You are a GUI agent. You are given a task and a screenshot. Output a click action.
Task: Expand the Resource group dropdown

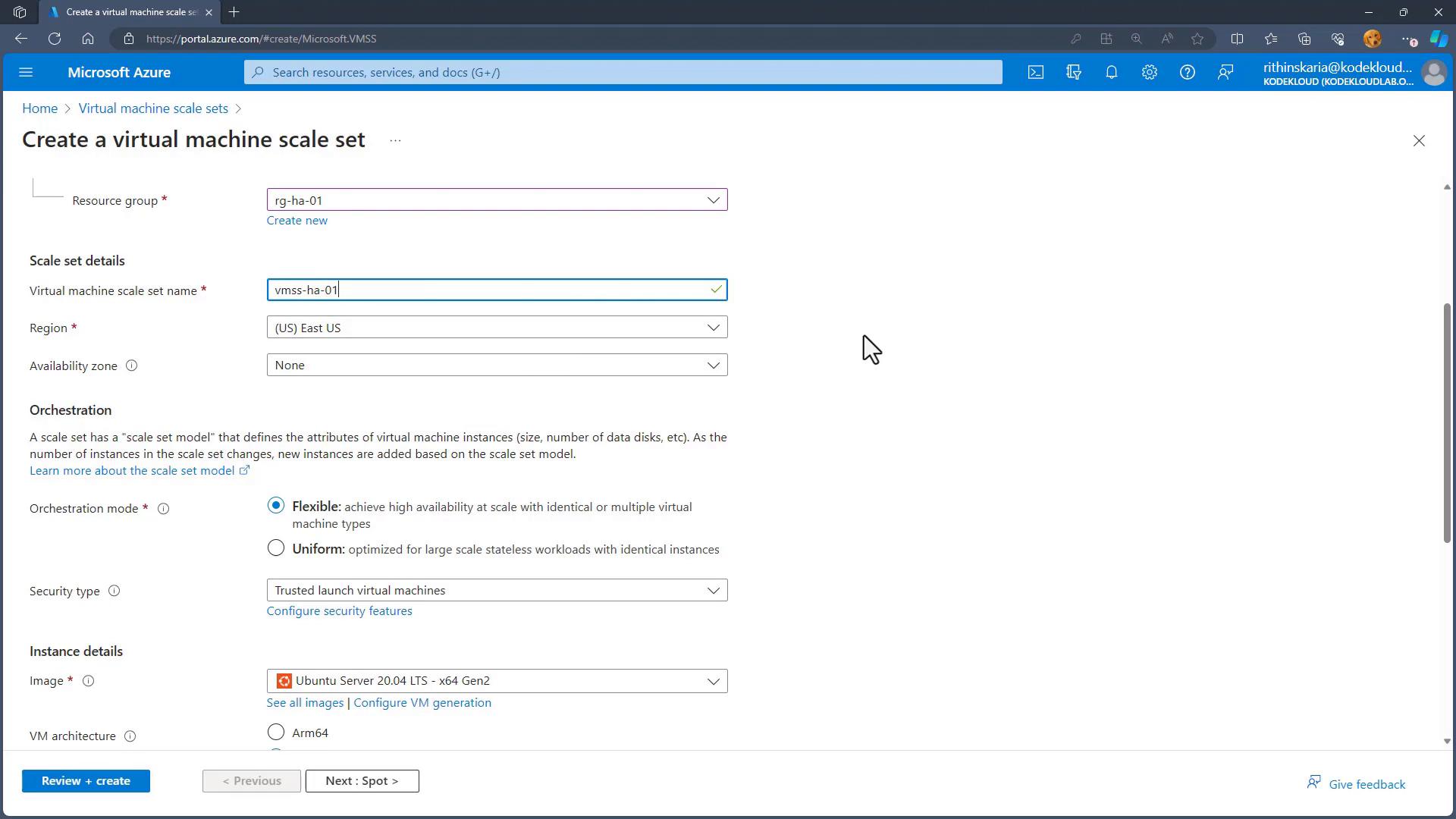coord(497,200)
